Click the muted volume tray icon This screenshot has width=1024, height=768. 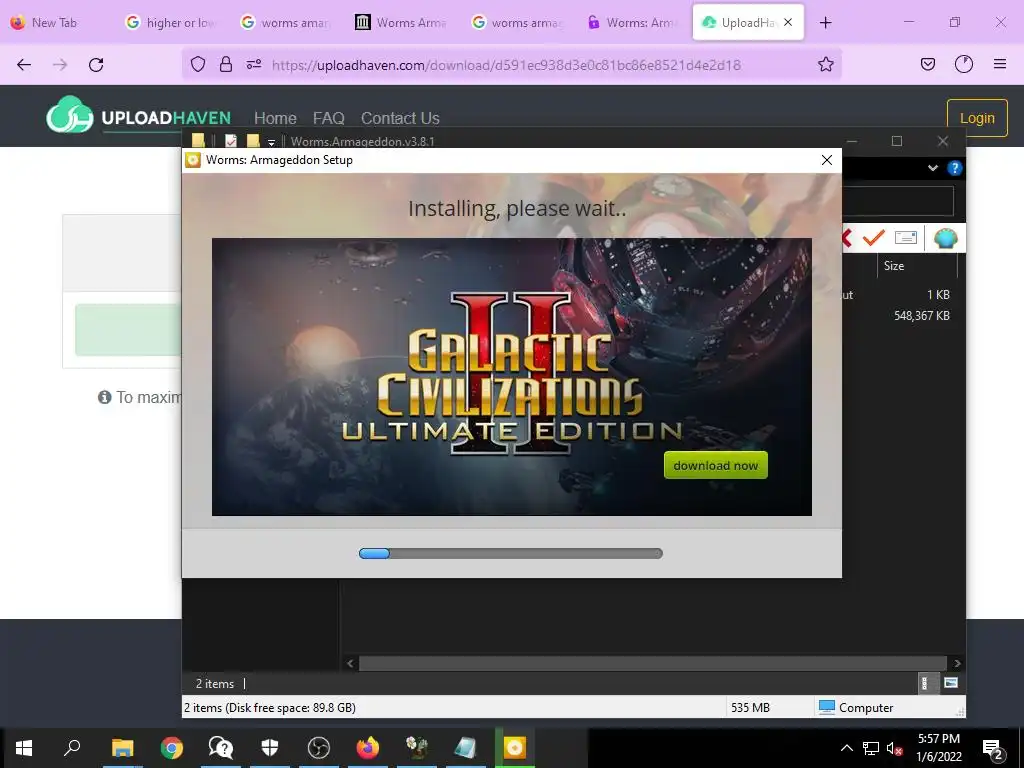click(894, 748)
